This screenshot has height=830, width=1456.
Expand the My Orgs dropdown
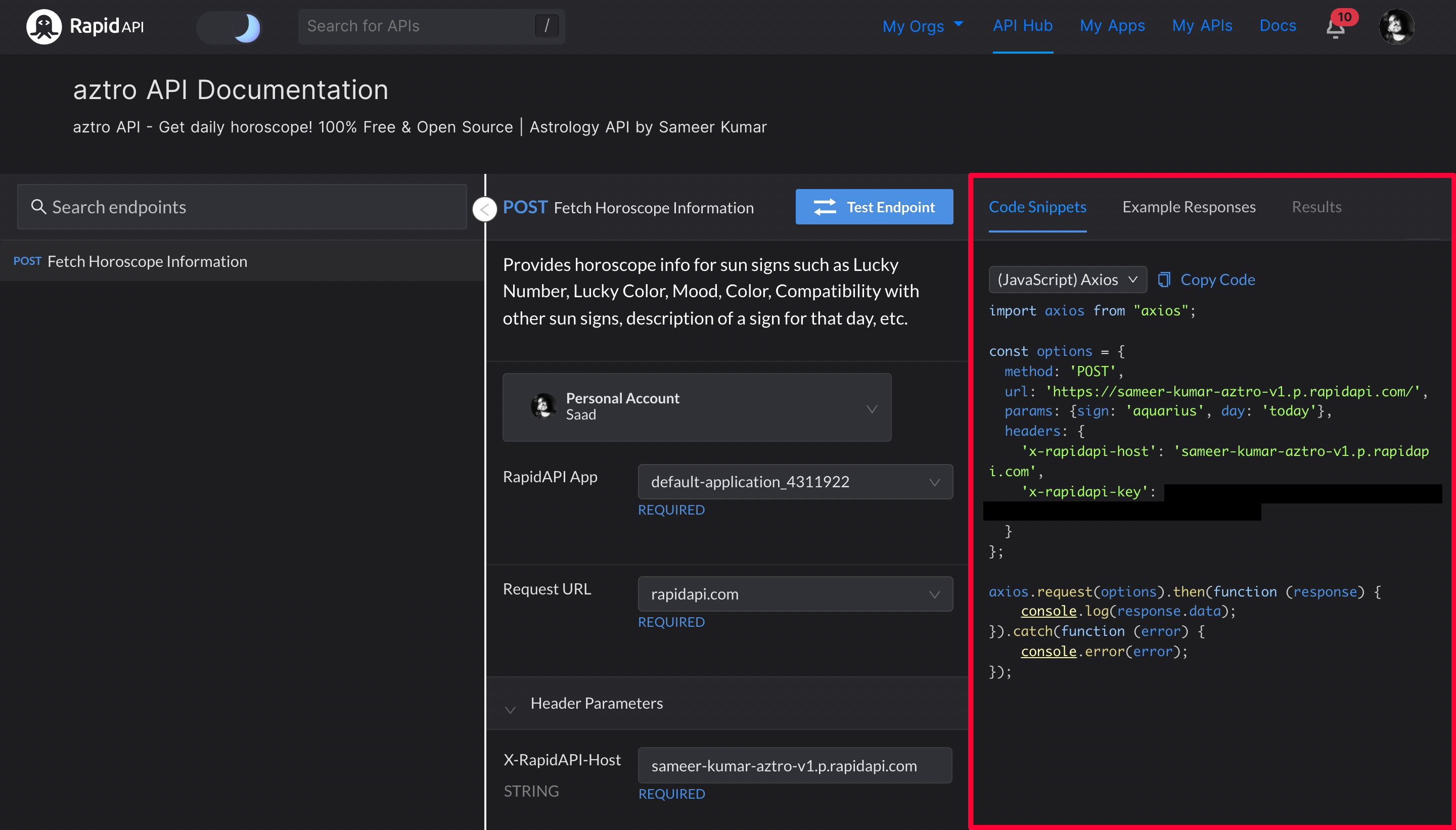[922, 26]
